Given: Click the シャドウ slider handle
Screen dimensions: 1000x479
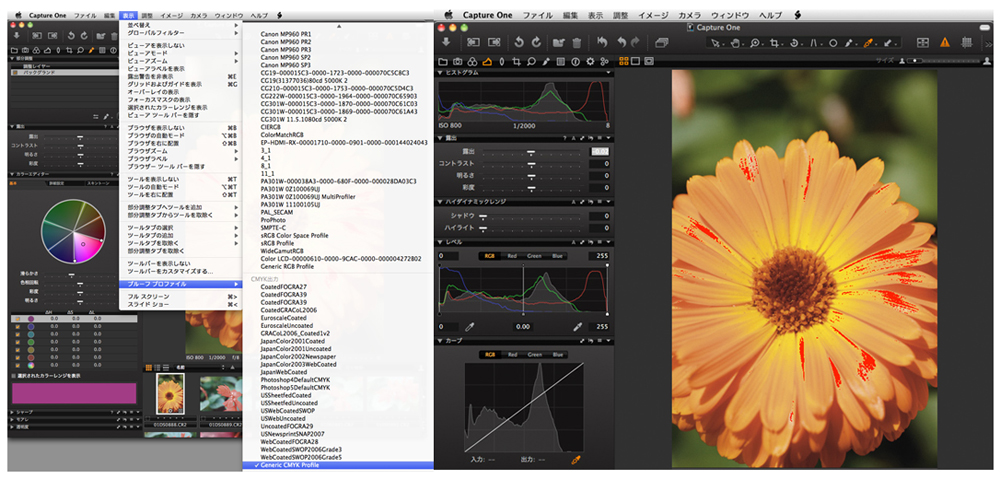Looking at the screenshot, I should click(483, 216).
